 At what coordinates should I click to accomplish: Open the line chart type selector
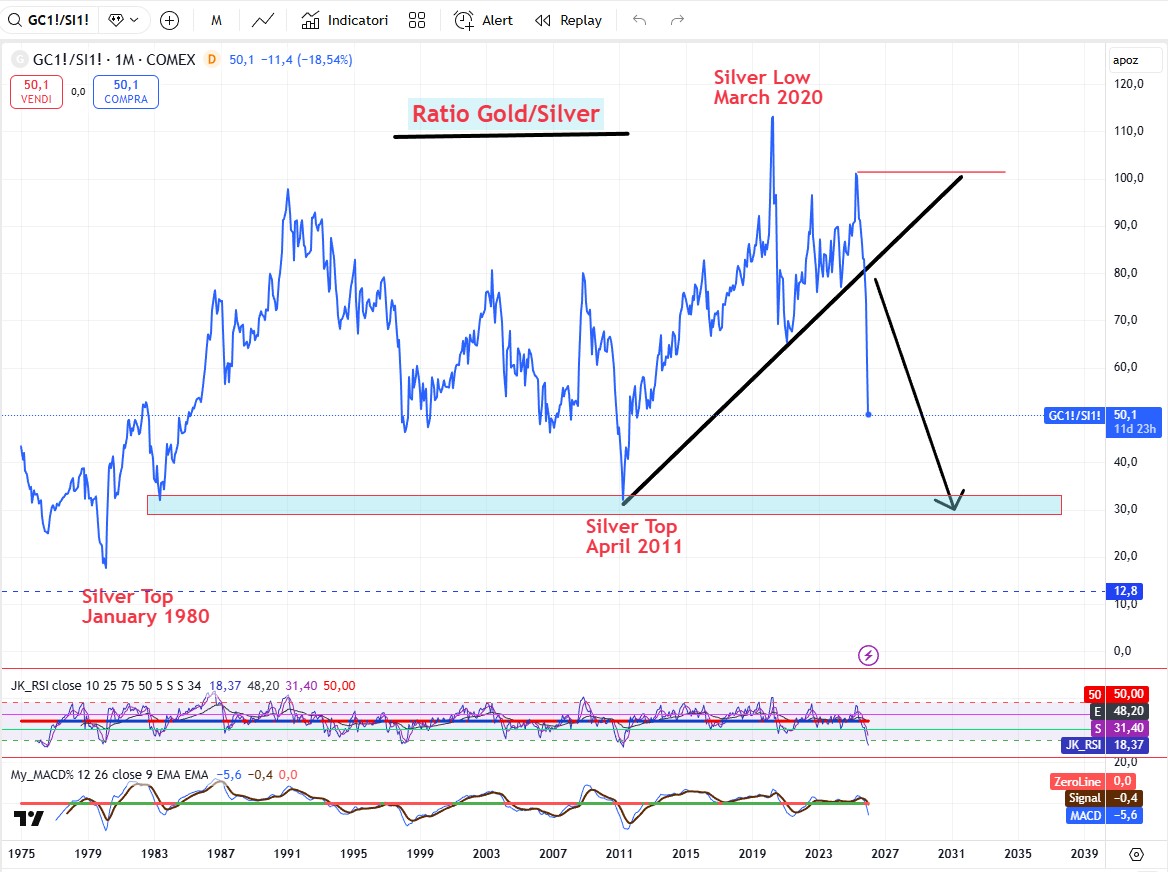tap(263, 20)
